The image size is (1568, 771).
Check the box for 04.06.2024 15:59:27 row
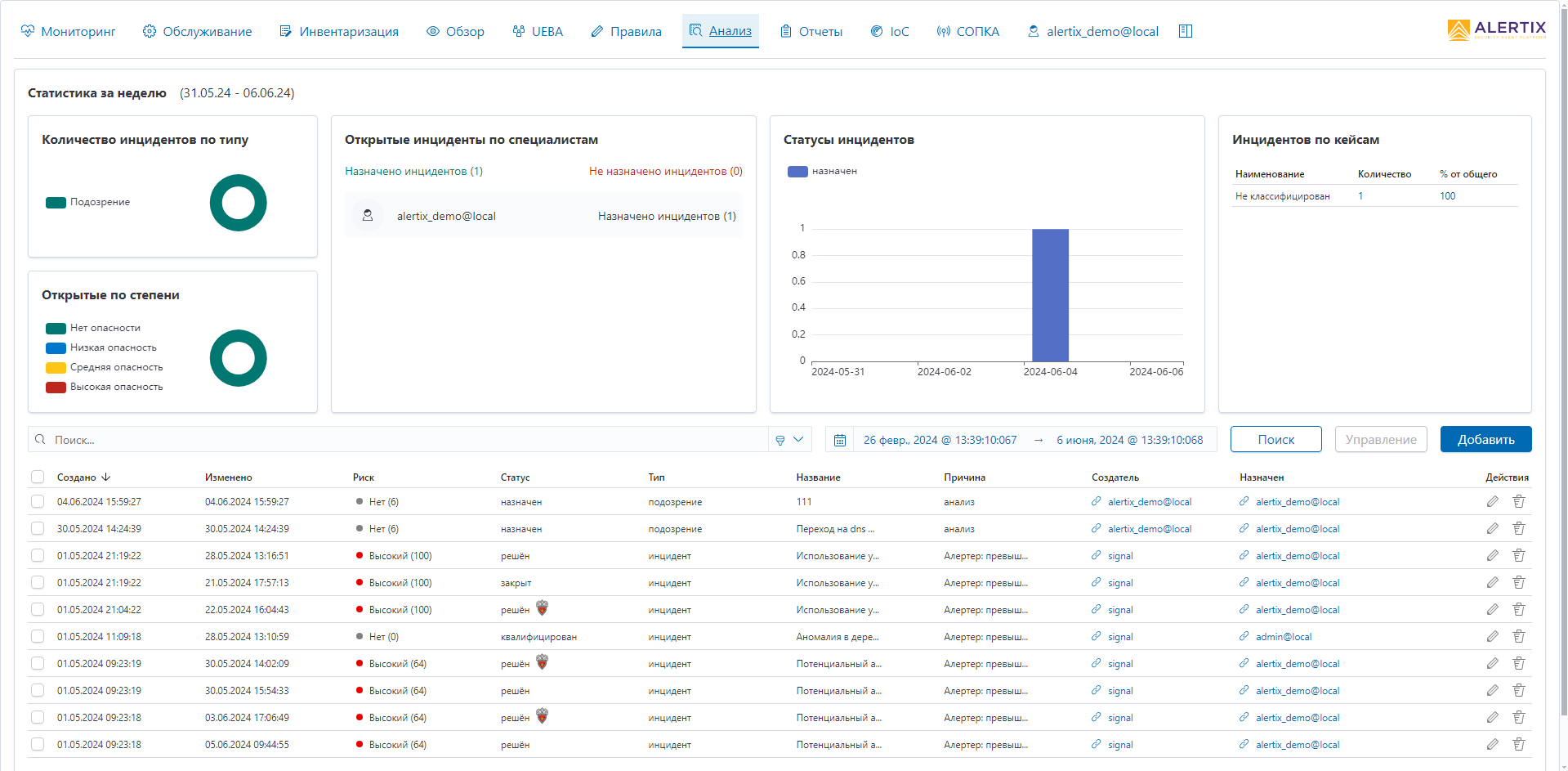coord(38,501)
